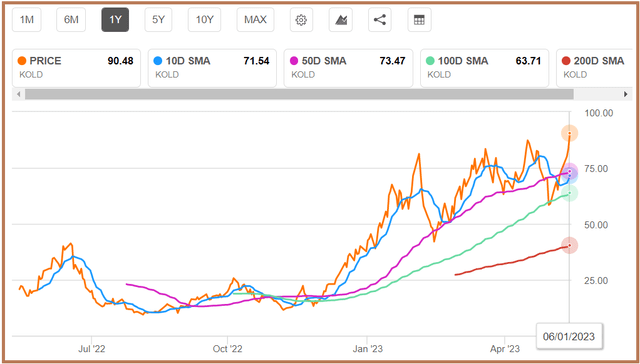Click the legend horizontal scrollbar thumb

pos(299,94)
